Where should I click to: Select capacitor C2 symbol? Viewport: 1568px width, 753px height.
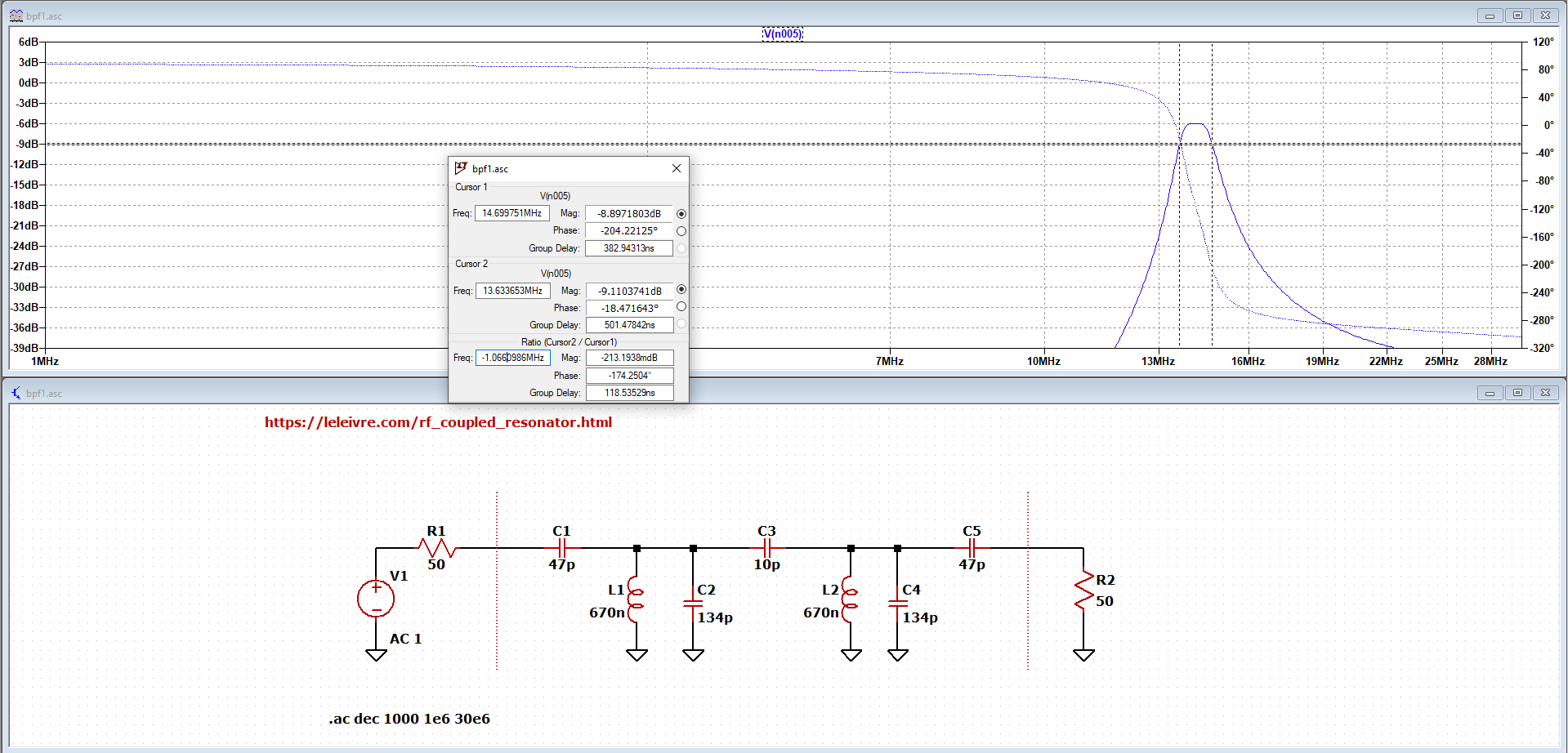693,604
